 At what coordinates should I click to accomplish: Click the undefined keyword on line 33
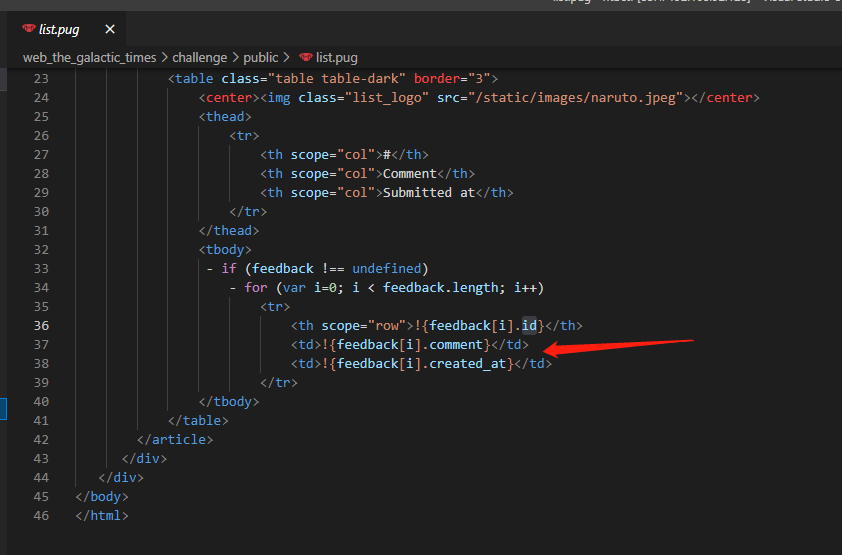387,268
